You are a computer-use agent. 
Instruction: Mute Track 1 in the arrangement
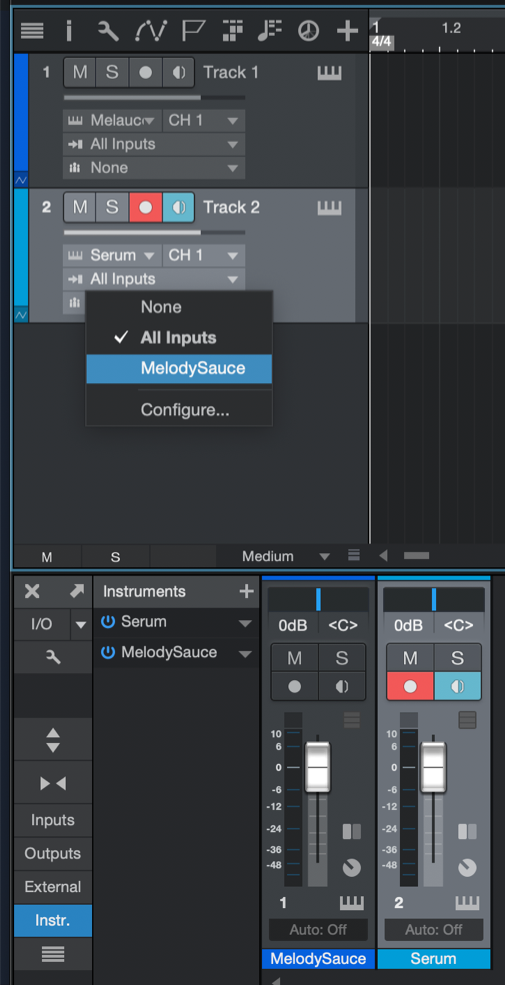point(80,72)
